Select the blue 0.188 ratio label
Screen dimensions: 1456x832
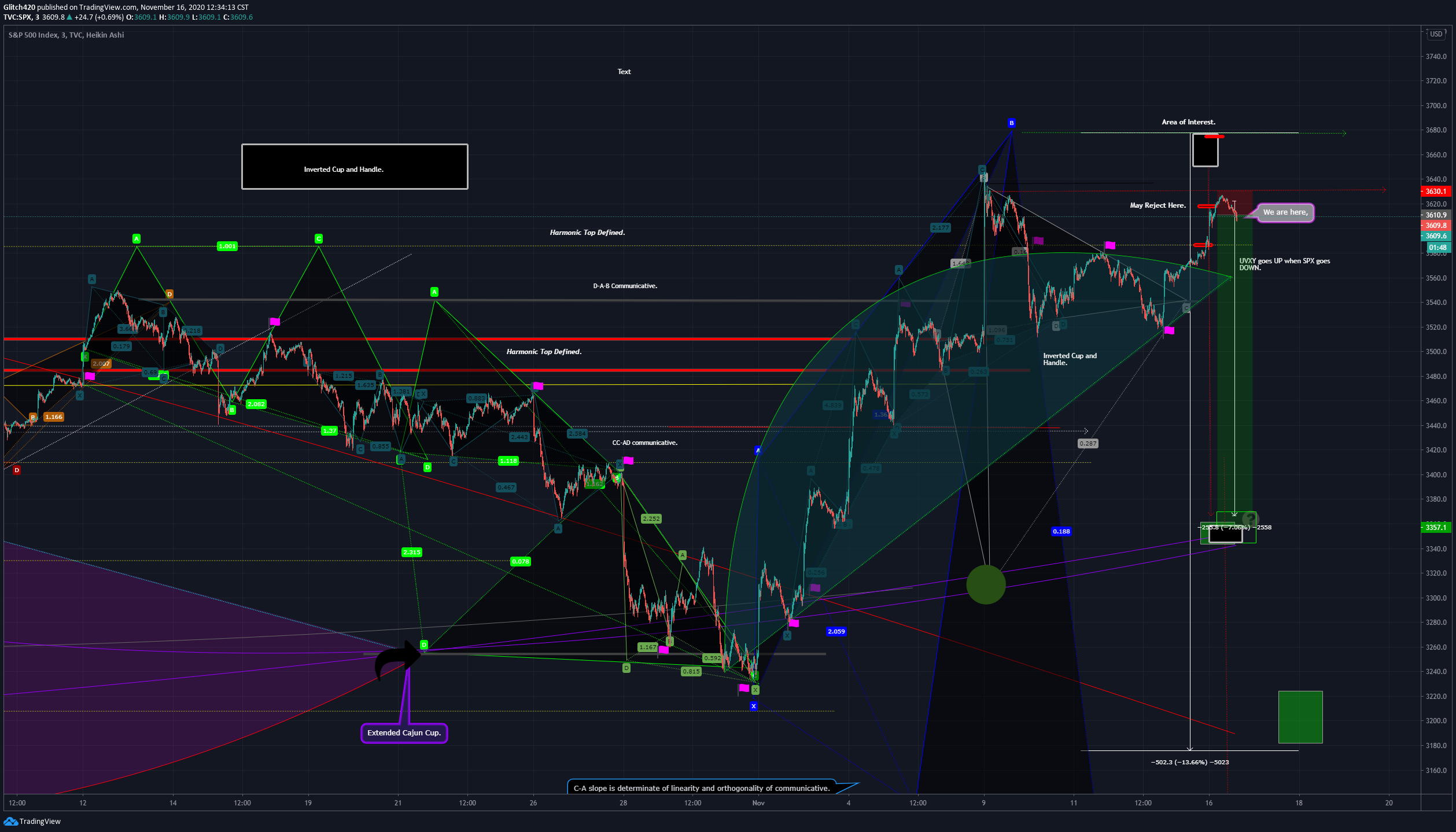(1061, 531)
